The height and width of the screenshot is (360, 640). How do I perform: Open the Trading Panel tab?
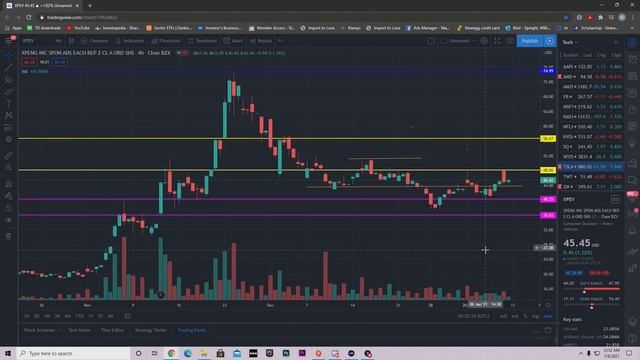tap(192, 330)
